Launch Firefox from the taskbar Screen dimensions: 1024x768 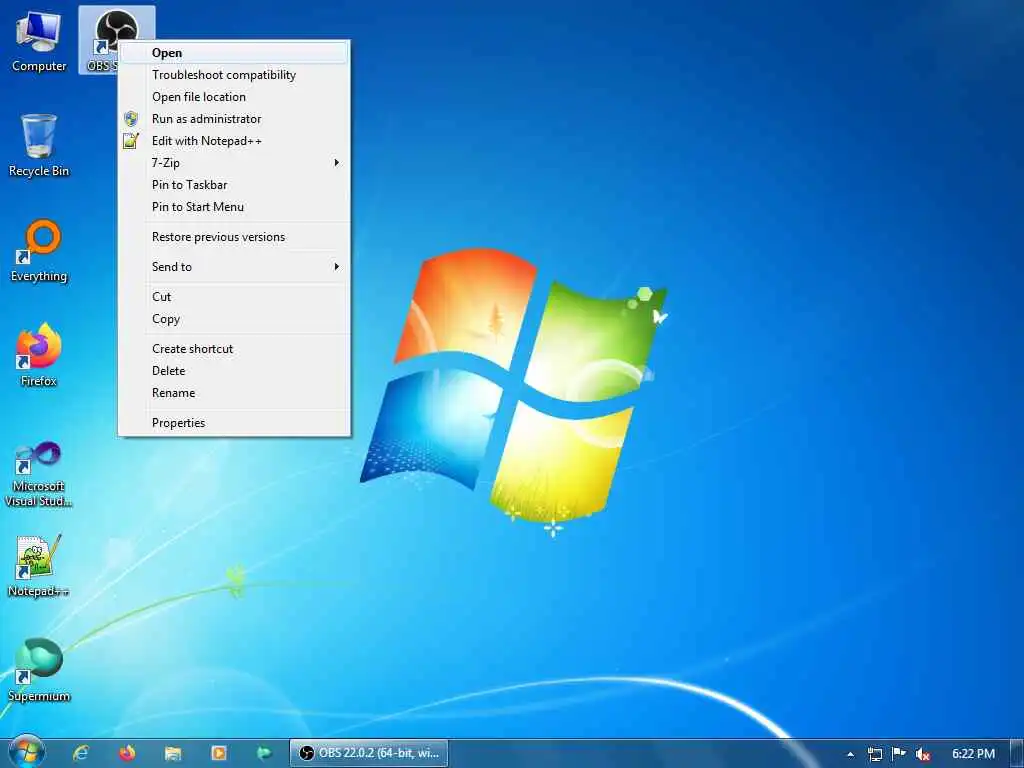pos(127,753)
